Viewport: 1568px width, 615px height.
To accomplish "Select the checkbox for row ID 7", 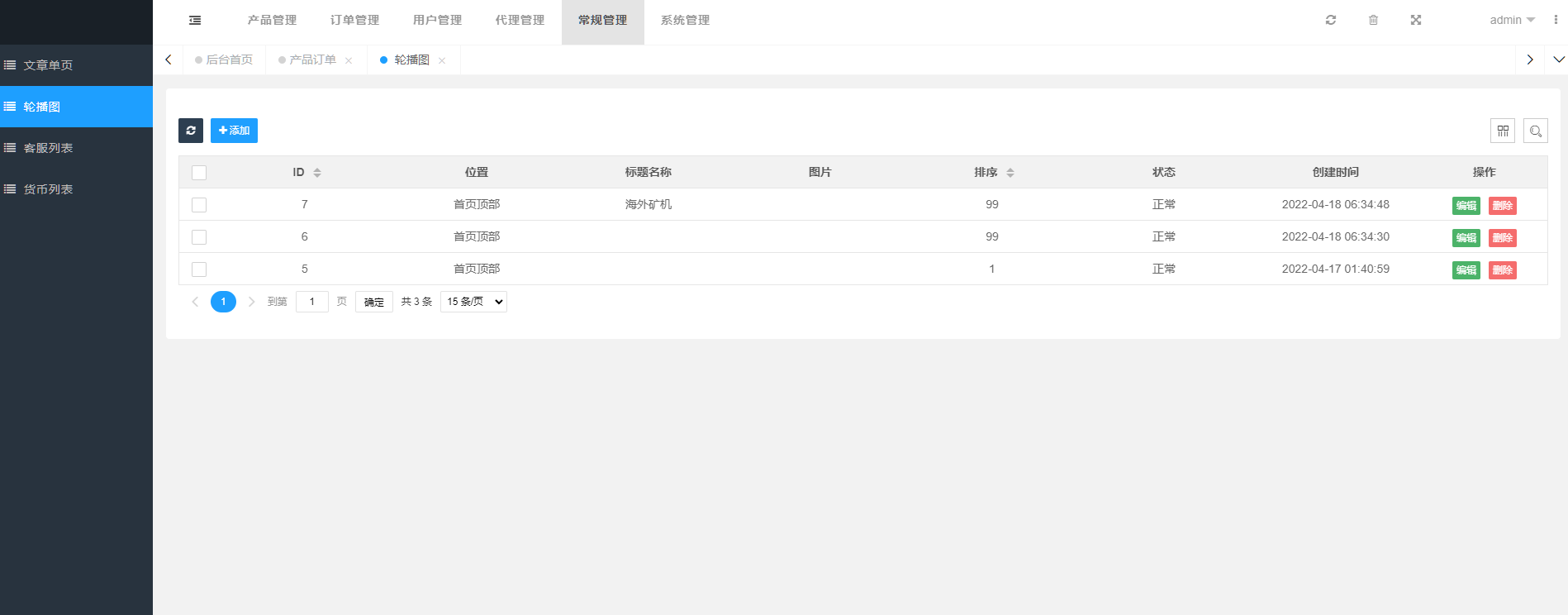I will point(199,205).
